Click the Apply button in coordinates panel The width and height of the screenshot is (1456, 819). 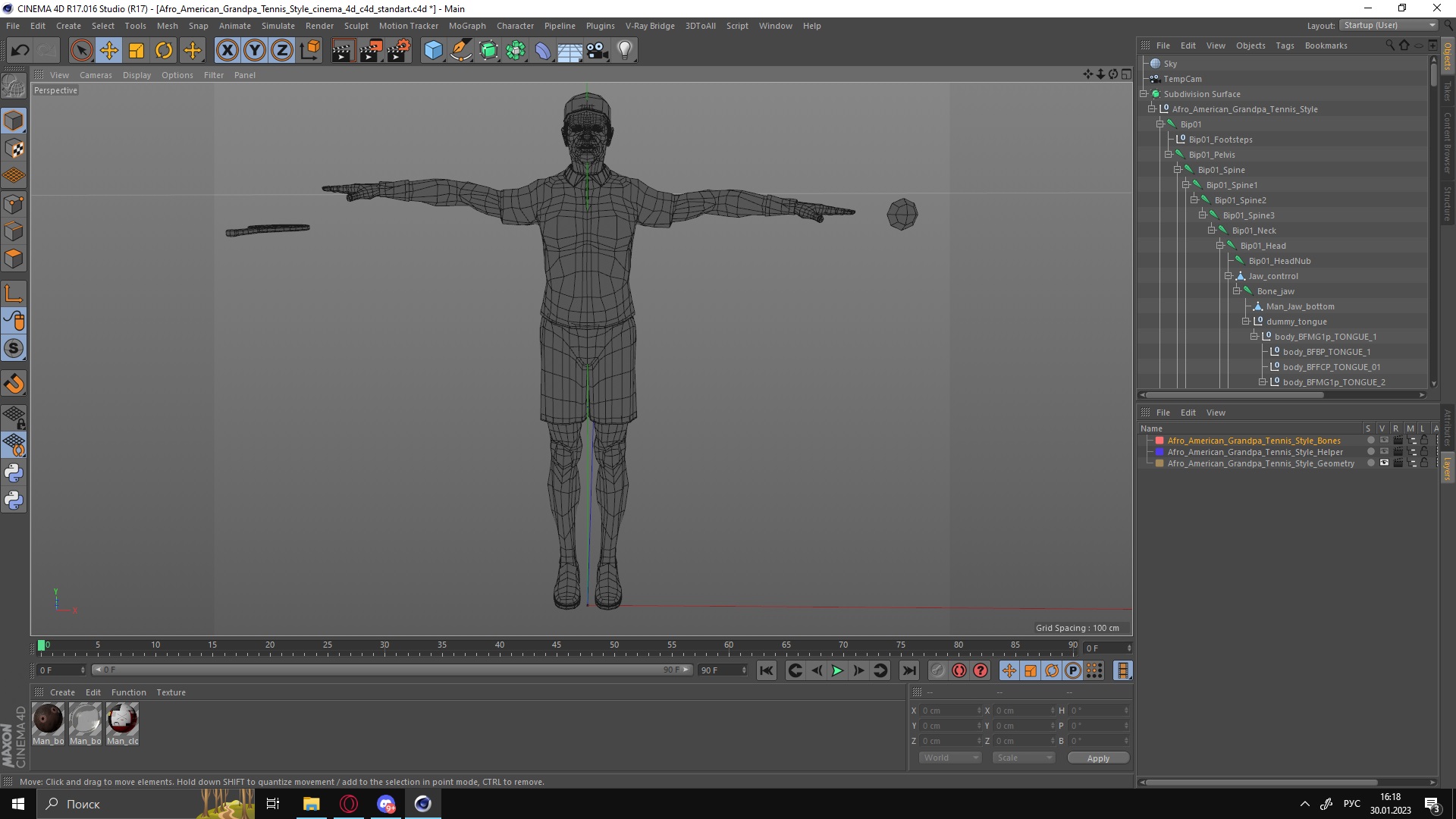point(1098,757)
